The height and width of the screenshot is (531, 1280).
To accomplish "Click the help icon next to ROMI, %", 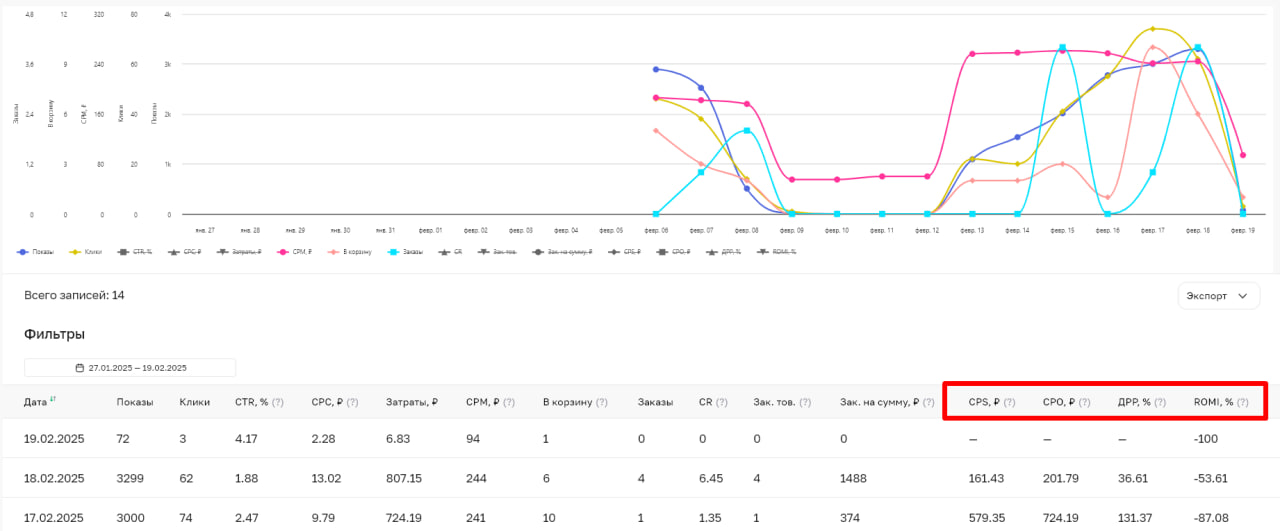I will point(1242,403).
